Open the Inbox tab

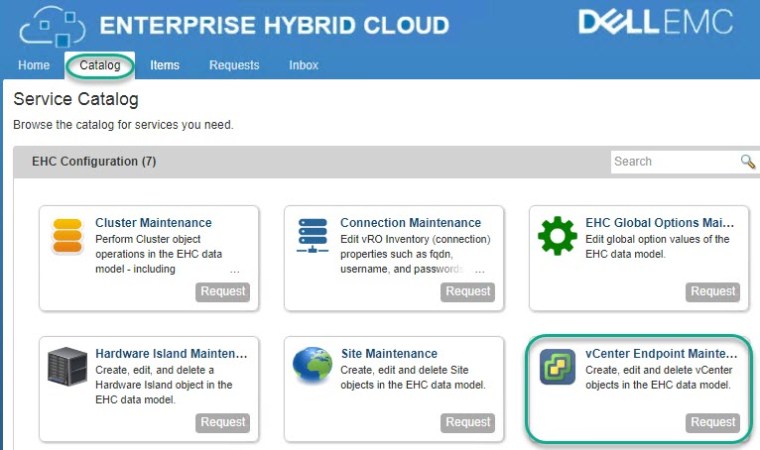(304, 65)
